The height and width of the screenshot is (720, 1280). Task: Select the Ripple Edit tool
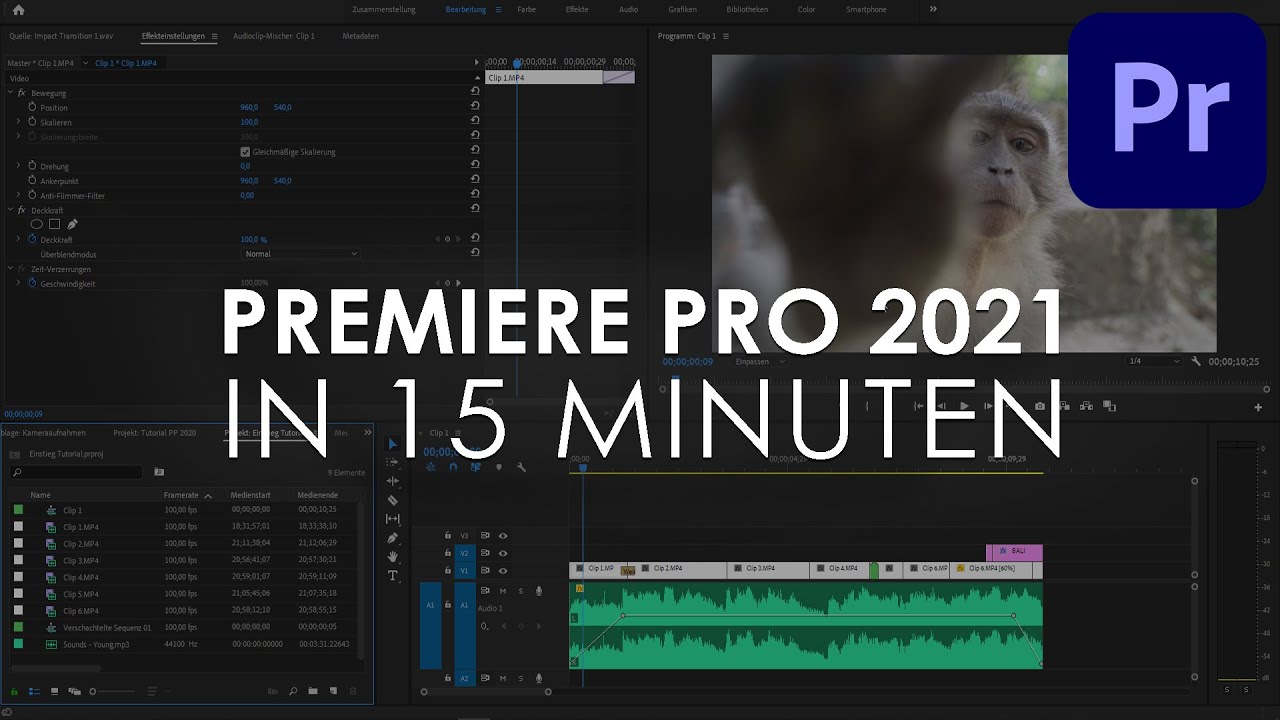point(392,481)
